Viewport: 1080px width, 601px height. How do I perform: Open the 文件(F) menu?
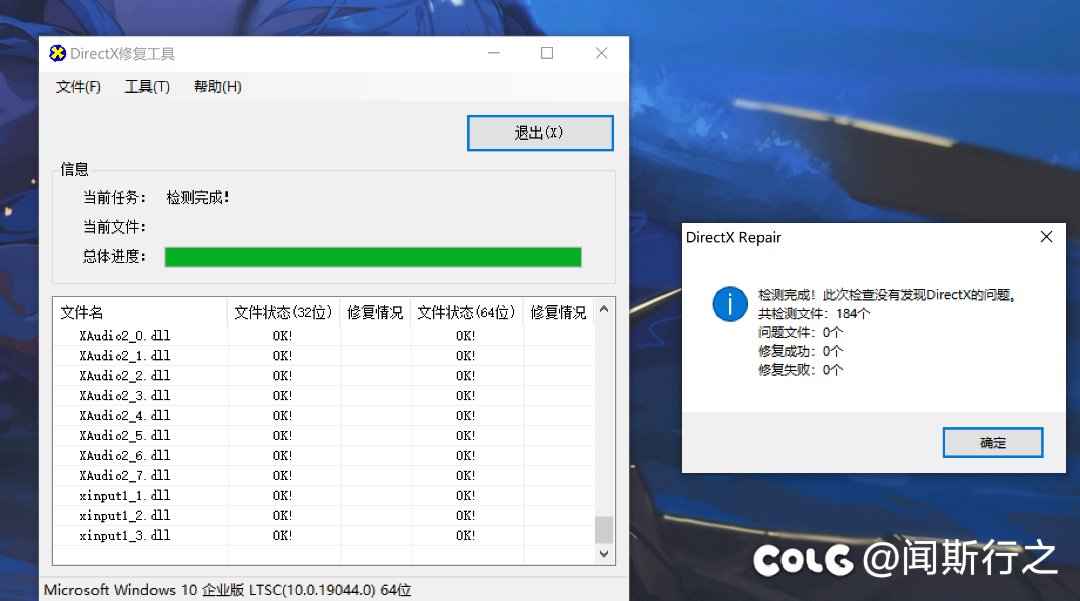tap(77, 87)
